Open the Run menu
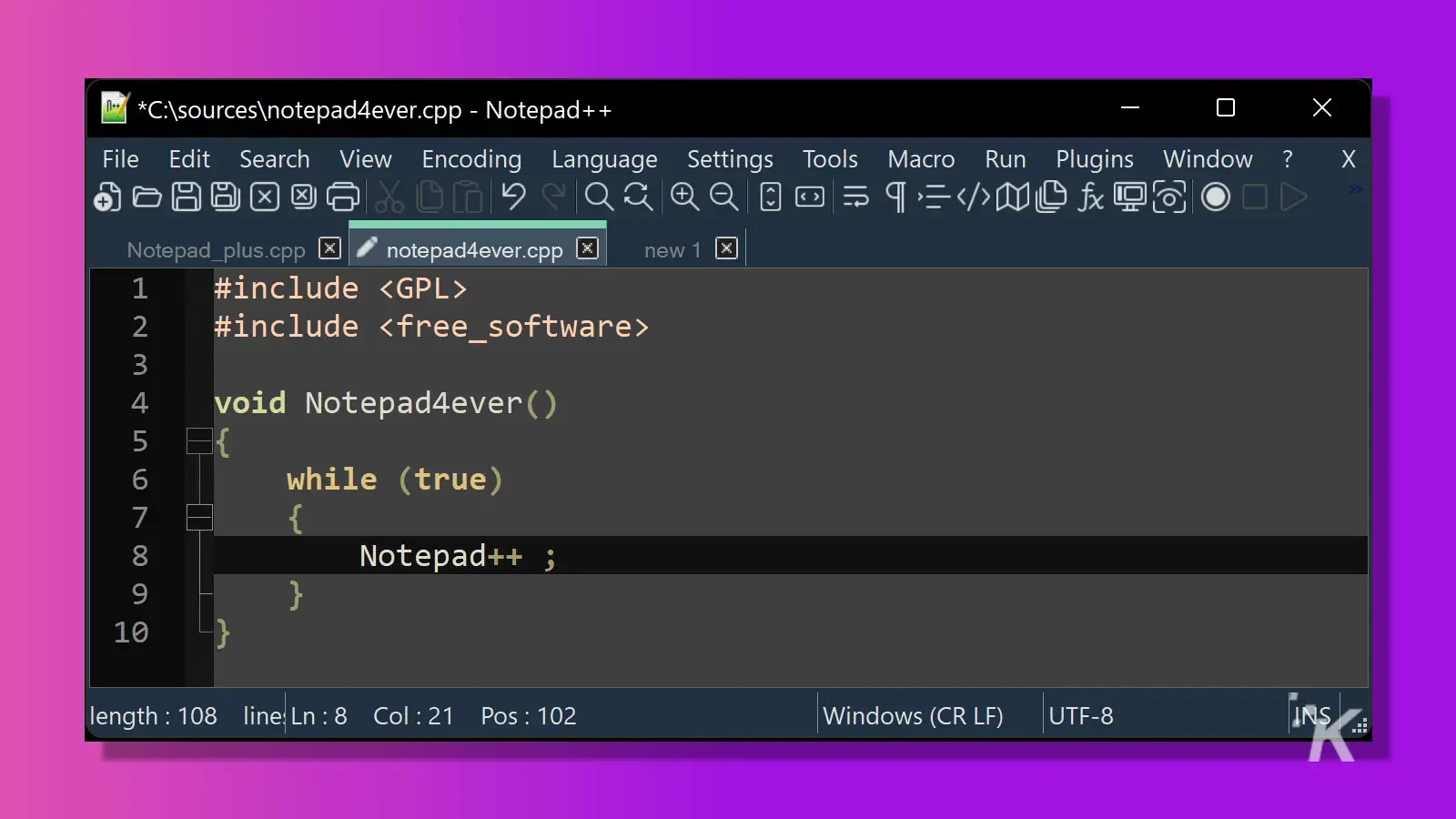Screen dimensions: 1456x819 (x=1006, y=159)
